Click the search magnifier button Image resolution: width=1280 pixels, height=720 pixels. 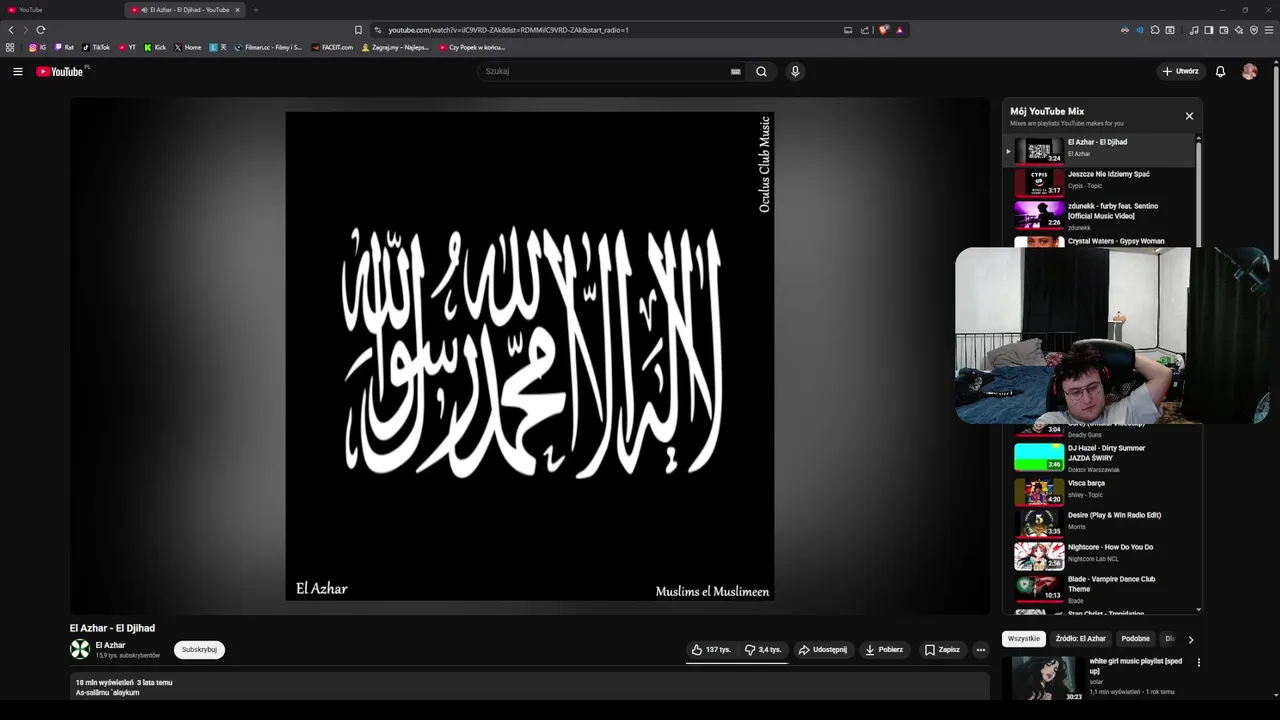(x=761, y=71)
